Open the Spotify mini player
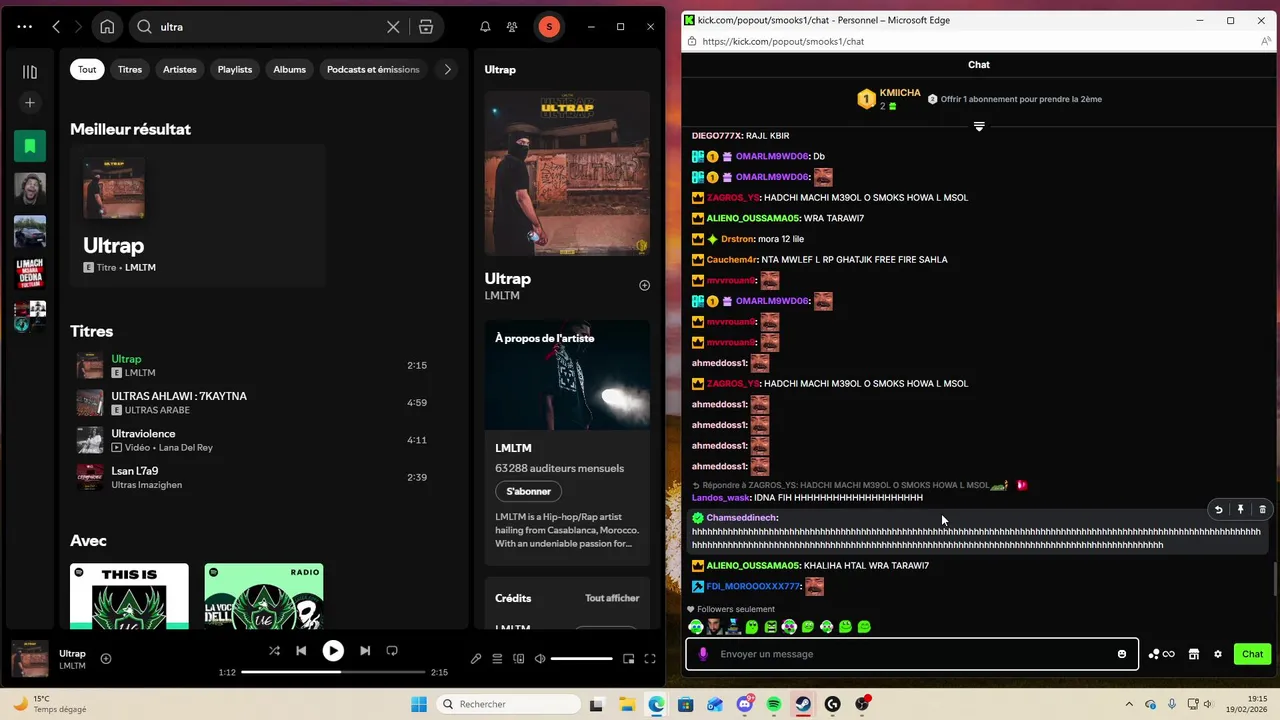This screenshot has height=720, width=1280. pyautogui.click(x=628, y=659)
